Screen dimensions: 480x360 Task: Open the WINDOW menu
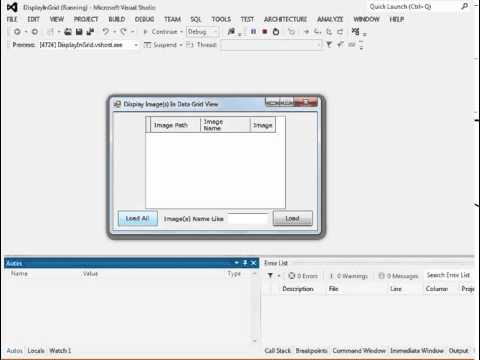coord(366,19)
